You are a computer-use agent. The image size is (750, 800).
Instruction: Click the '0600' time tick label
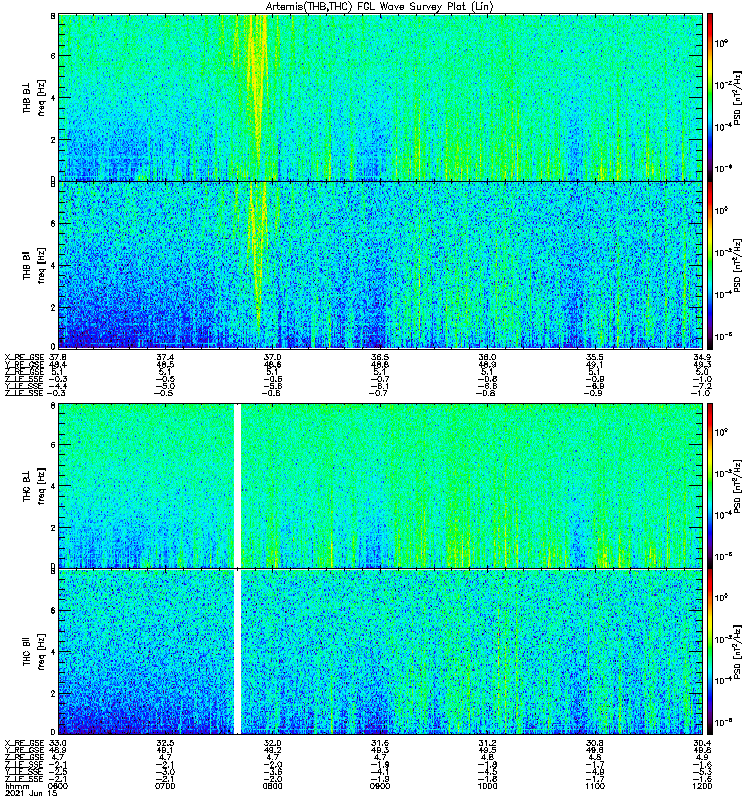57,786
